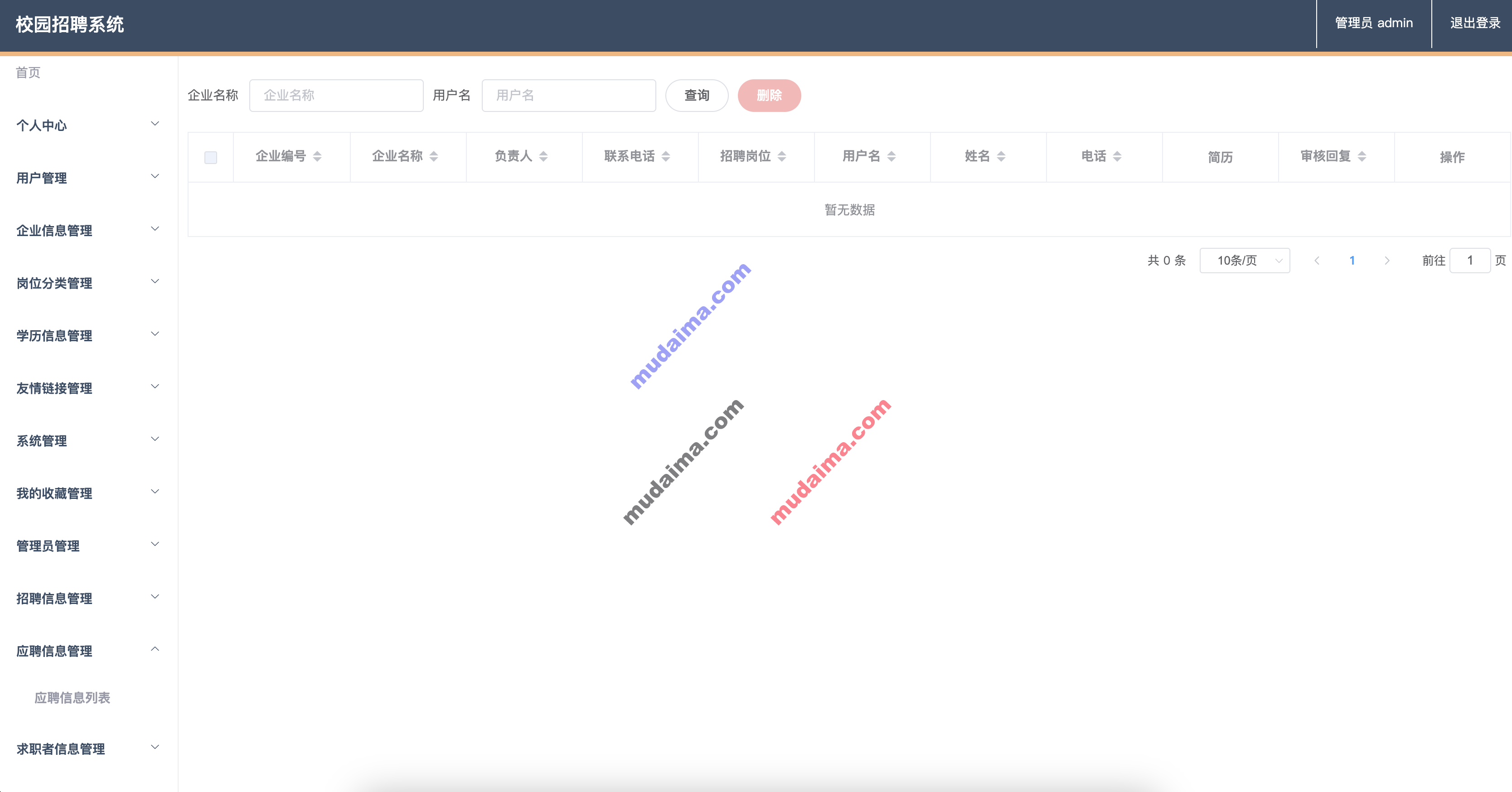1512x792 pixels.
Task: Tick the select-all checkbox in table header
Action: coord(211,157)
